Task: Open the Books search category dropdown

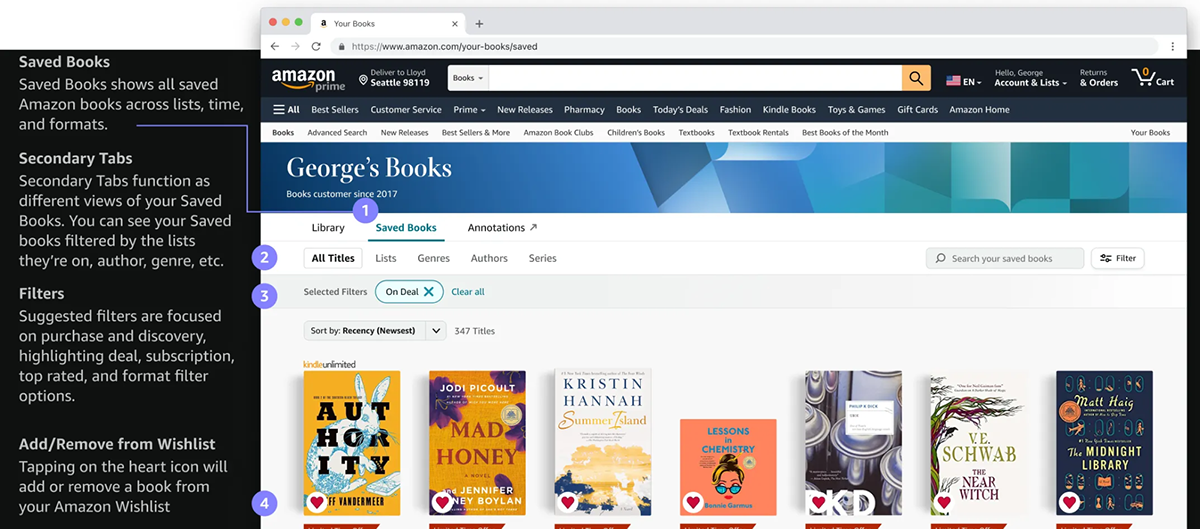Action: click(468, 78)
